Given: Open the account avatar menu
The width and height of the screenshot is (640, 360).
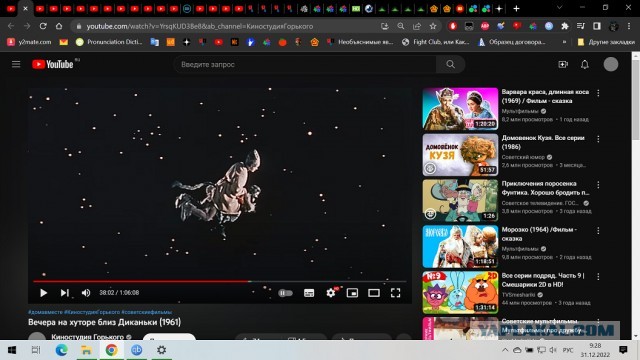Looking at the screenshot, I should click(611, 64).
